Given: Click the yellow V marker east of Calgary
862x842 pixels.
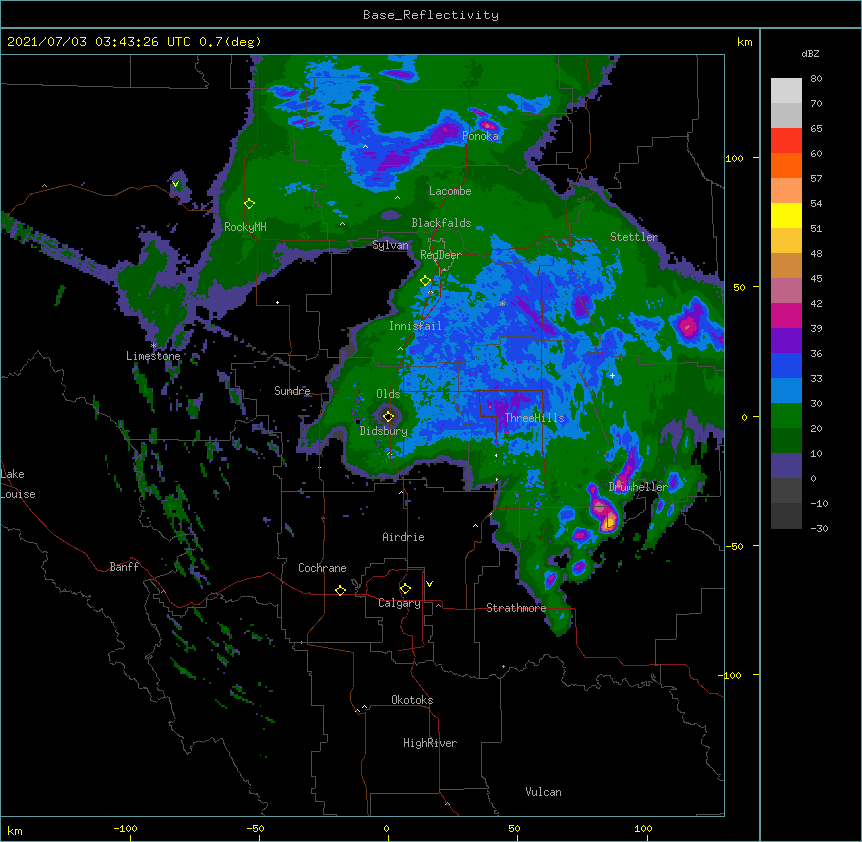Looking at the screenshot, I should click(x=429, y=584).
